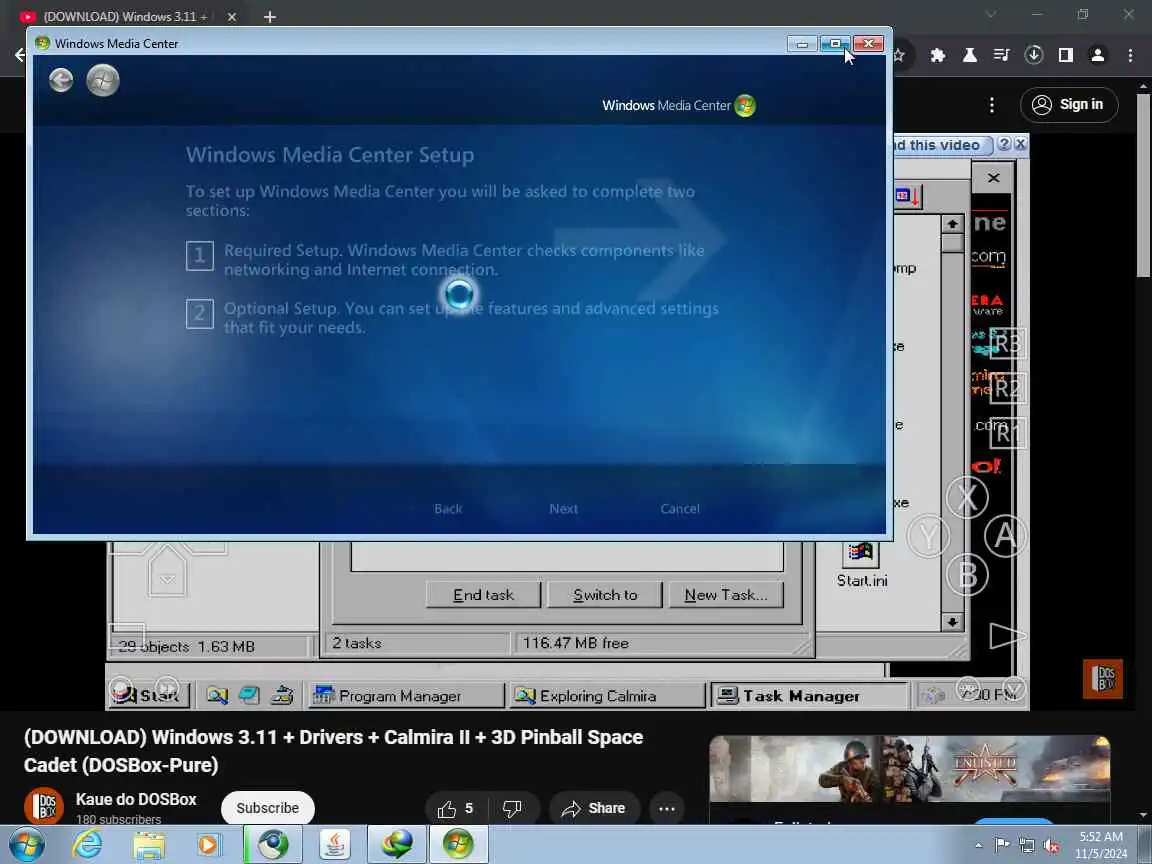Open the Chrome tab search chevron

click(x=990, y=14)
